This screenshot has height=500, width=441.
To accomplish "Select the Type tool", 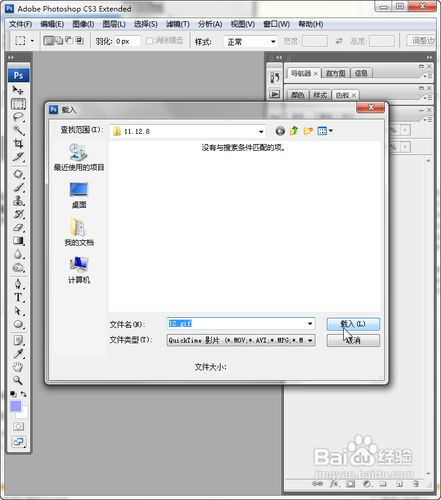I will [x=18, y=297].
